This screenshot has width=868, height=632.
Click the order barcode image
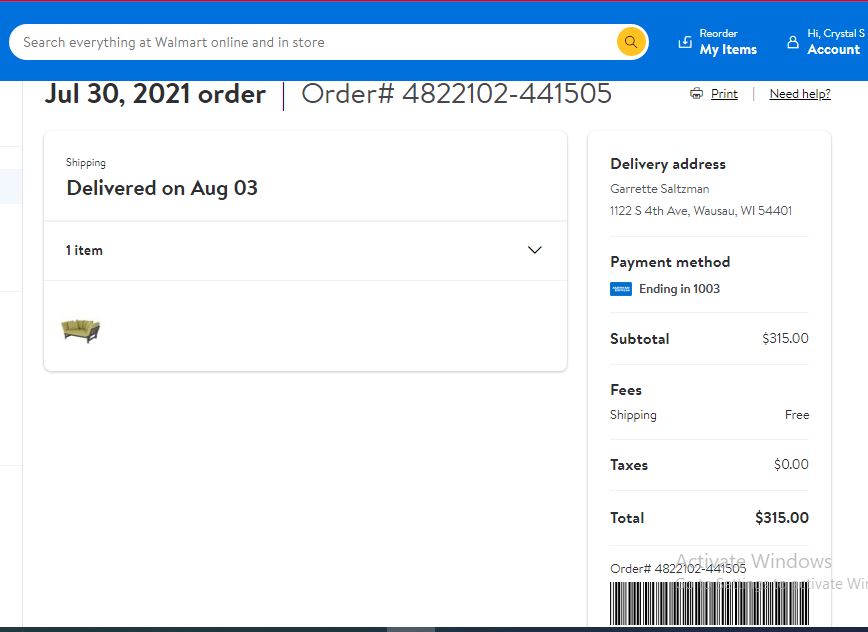(709, 604)
